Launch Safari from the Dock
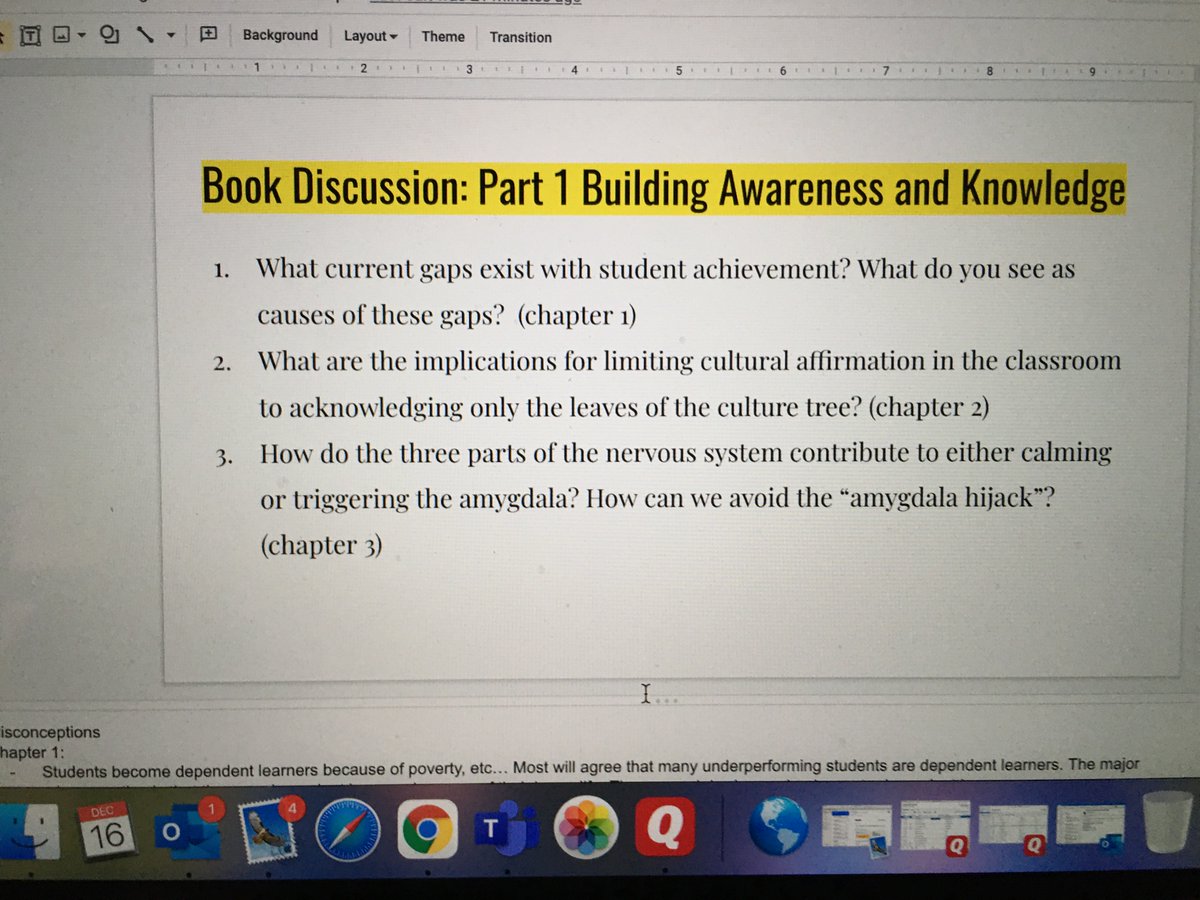The height and width of the screenshot is (900, 1200). [349, 829]
